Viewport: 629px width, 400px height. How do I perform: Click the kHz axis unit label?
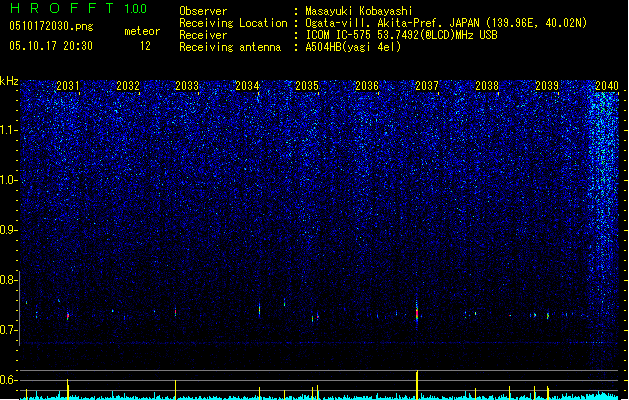click(x=9, y=81)
